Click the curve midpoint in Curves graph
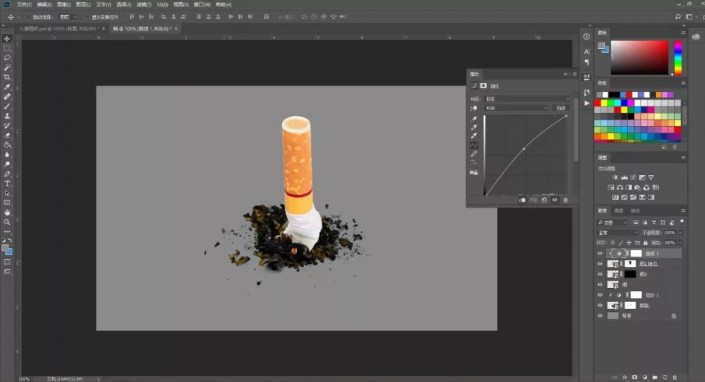 pyautogui.click(x=524, y=148)
